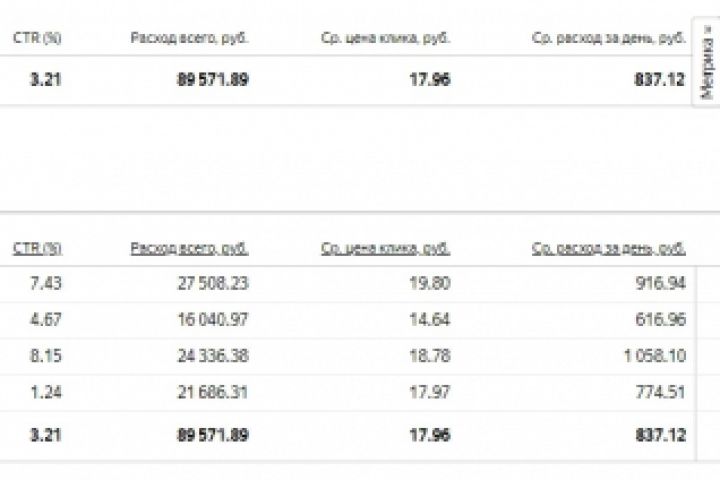This screenshot has width=720, height=480.
Task: Select the CTR value 7.43
Action: coord(46,284)
